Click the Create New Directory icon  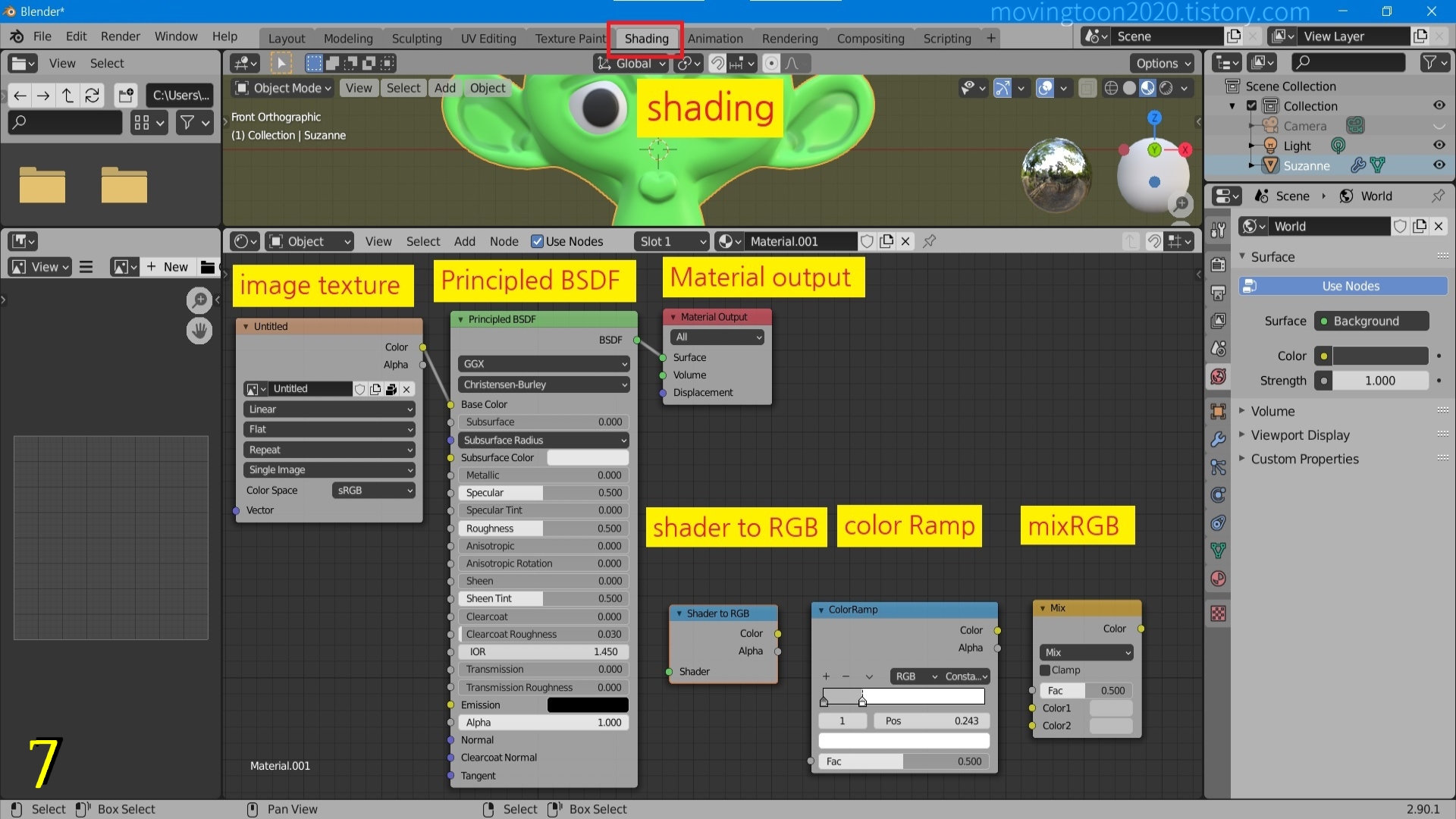(x=126, y=95)
